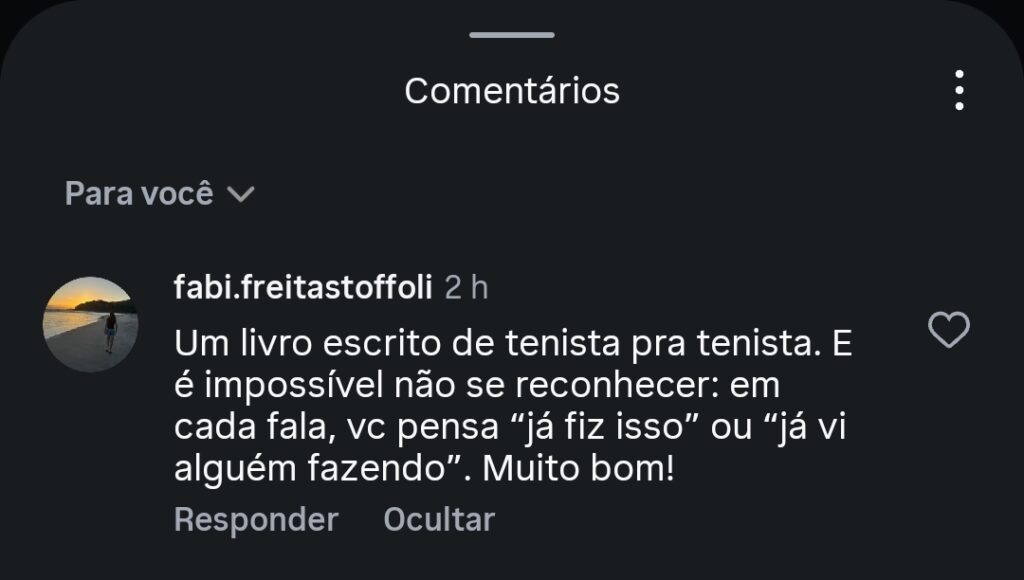Tap the phrase "Muito bom!" in the comment

(578, 468)
